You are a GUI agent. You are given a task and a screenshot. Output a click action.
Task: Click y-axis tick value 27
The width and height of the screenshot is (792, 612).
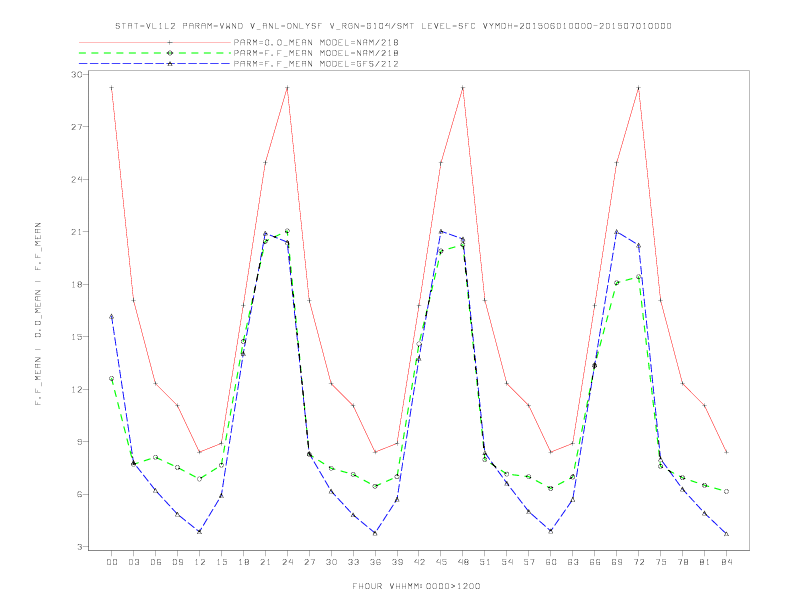click(x=77, y=127)
